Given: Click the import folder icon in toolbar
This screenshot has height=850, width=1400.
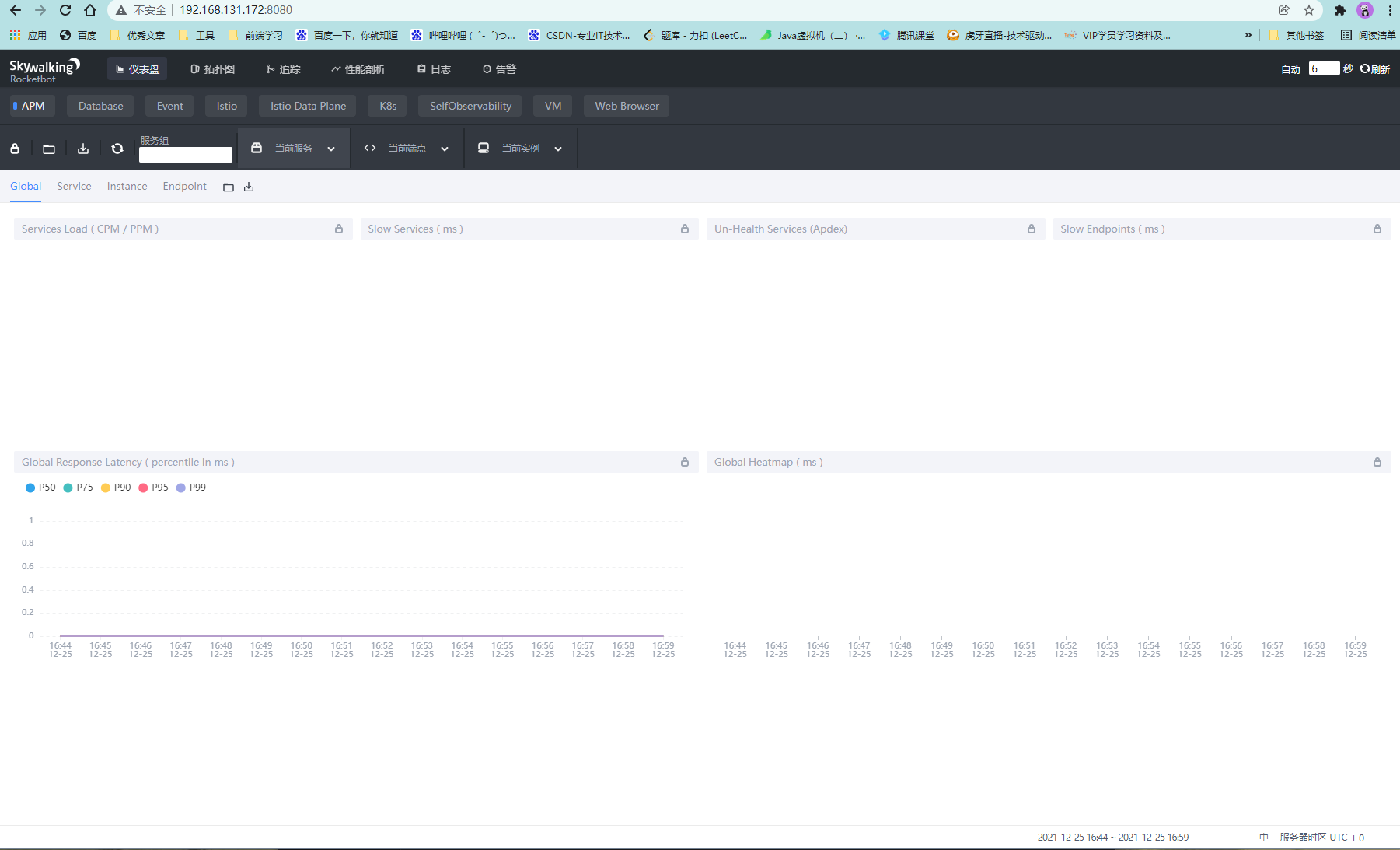Looking at the screenshot, I should (x=49, y=149).
